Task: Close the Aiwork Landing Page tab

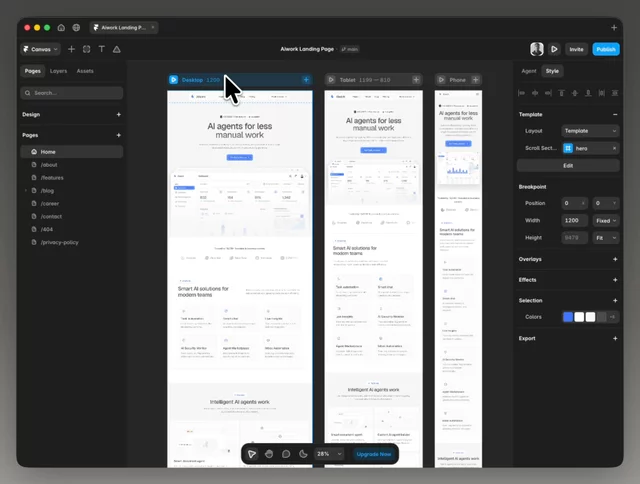Action: pos(153,27)
